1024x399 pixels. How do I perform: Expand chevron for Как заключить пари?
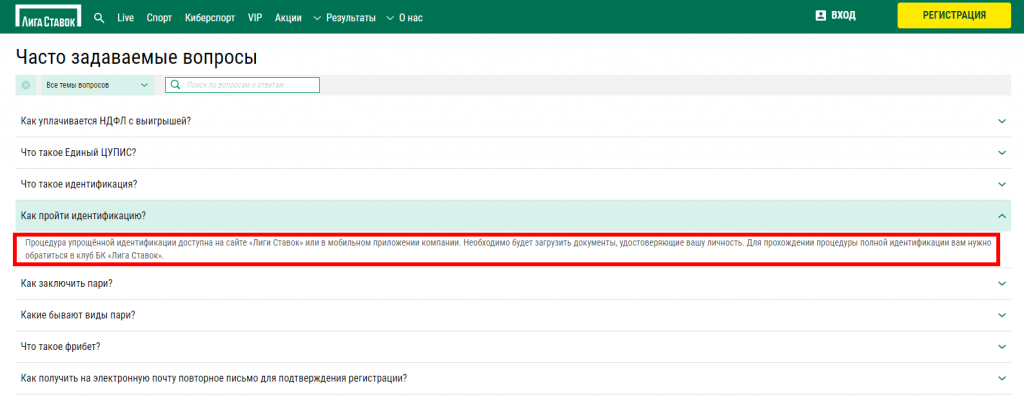click(1002, 283)
